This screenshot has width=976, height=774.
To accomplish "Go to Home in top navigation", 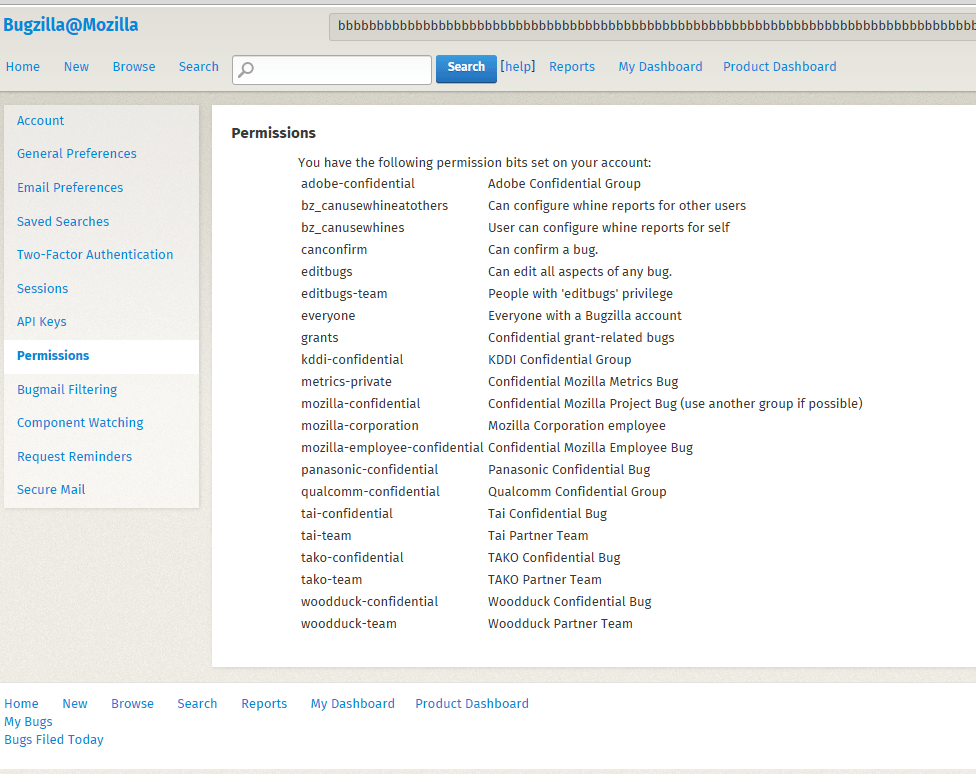I will tap(23, 67).
